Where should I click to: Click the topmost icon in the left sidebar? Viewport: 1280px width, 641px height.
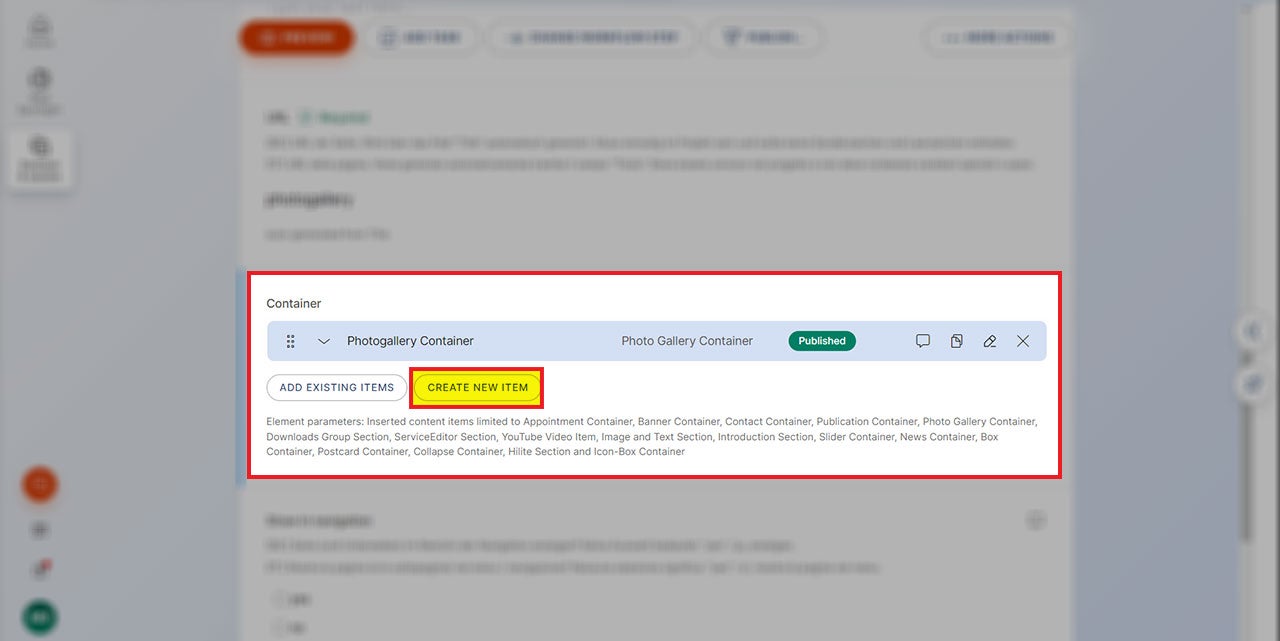click(x=40, y=30)
